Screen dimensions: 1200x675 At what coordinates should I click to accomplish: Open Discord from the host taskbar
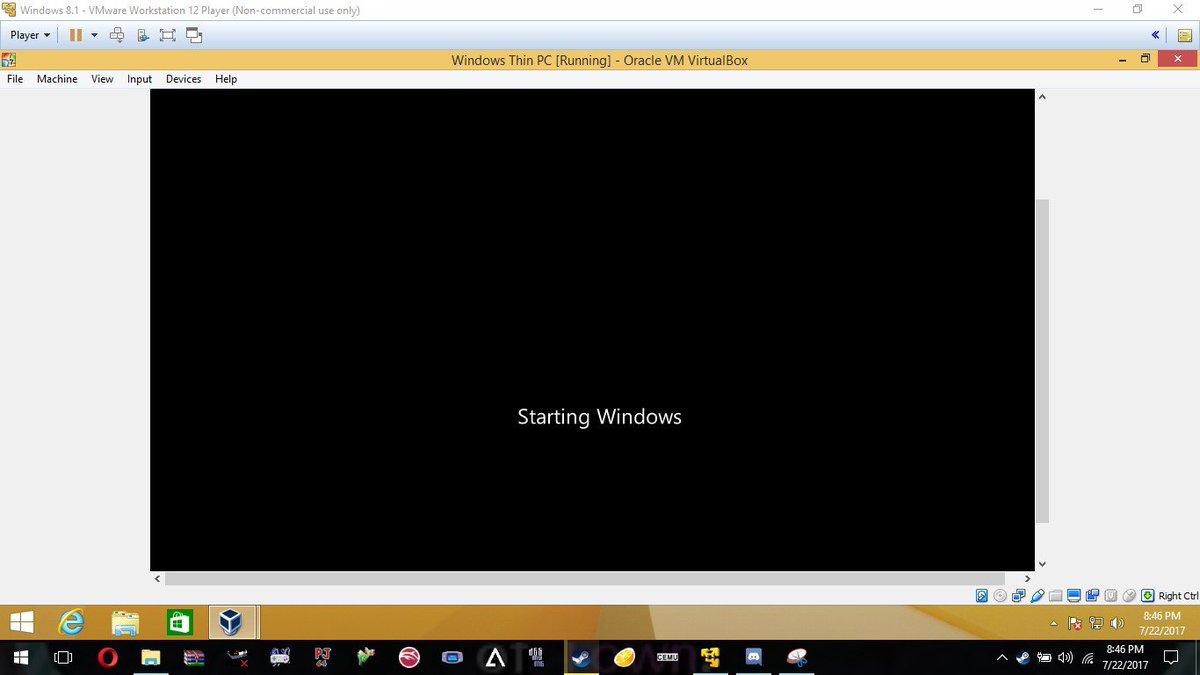(754, 658)
